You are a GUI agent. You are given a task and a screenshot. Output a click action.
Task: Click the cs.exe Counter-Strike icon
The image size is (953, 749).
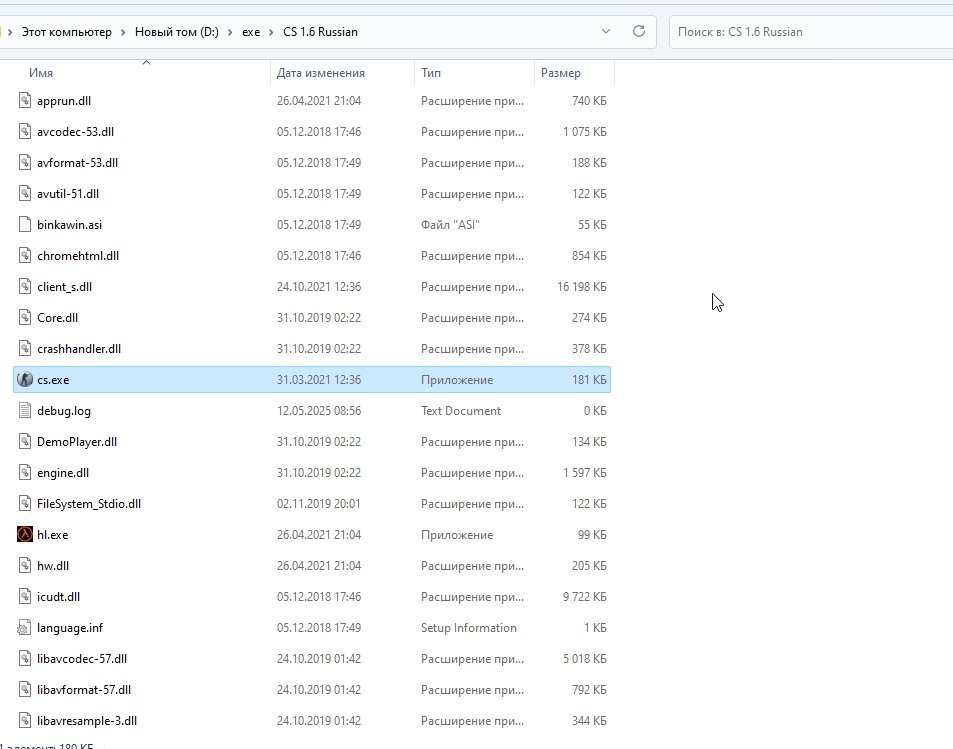[24, 379]
